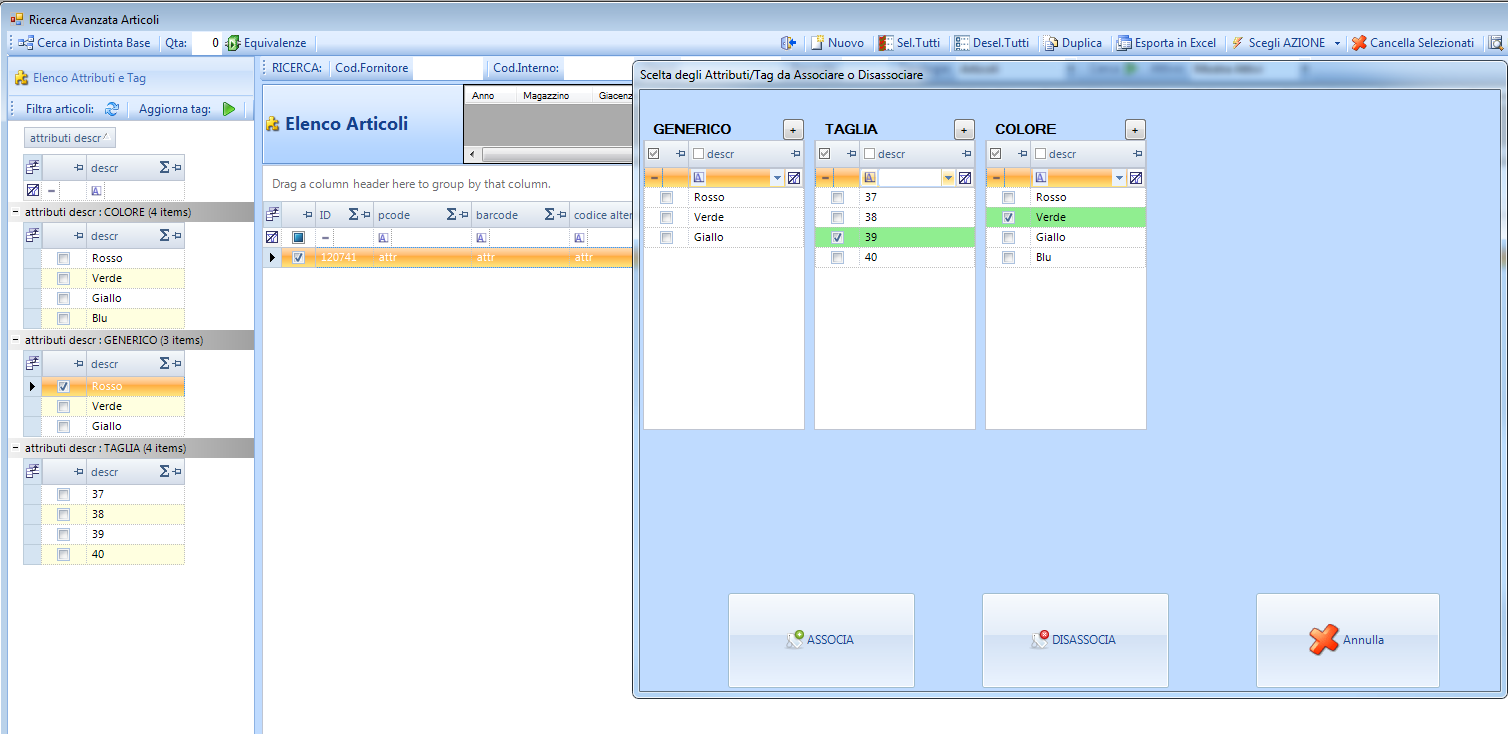Open the Scegli AZIONE dropdown arrow

tap(1337, 44)
